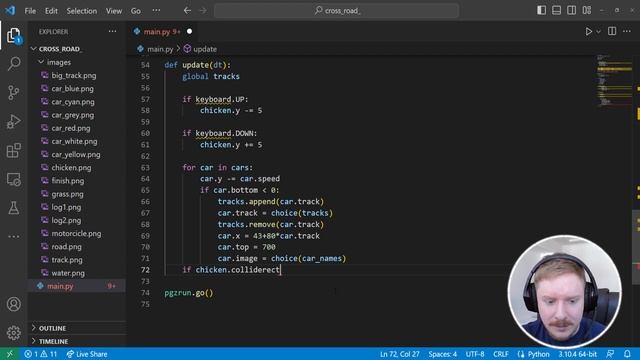The image size is (640, 360).
Task: Show the hidden menu bar items
Action: click(x=156, y=11)
